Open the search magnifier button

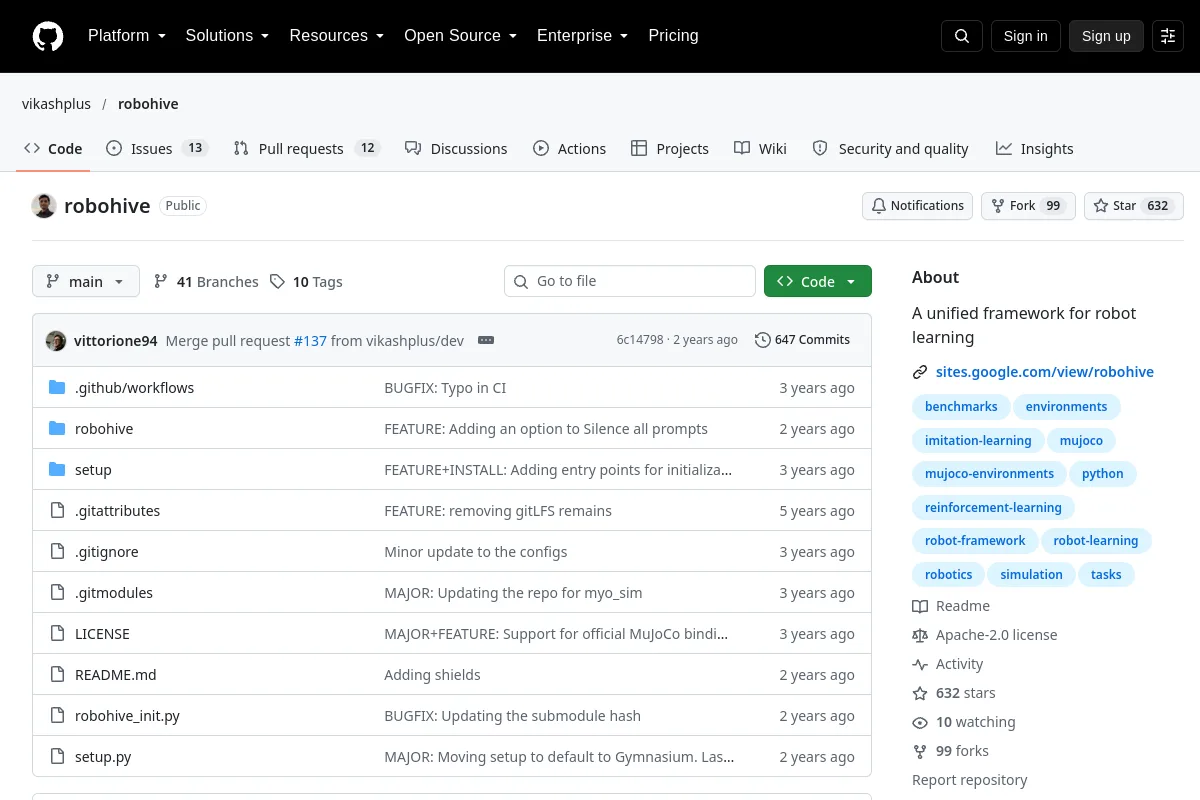[962, 36]
